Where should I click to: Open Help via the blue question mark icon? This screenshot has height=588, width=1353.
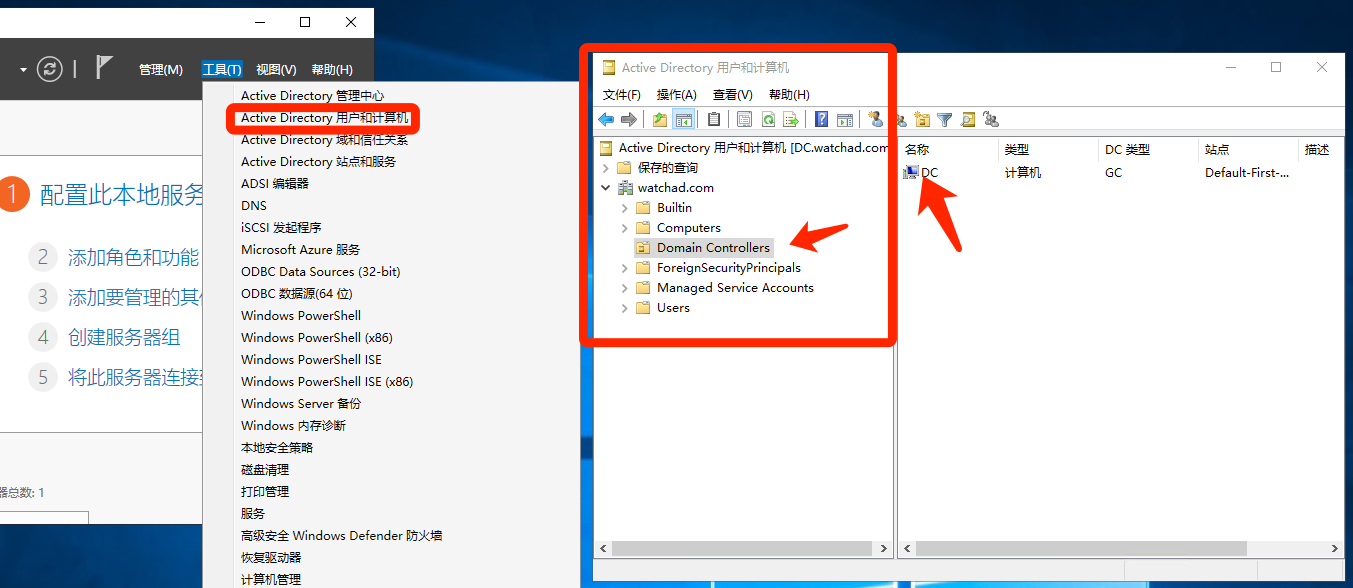(x=821, y=120)
